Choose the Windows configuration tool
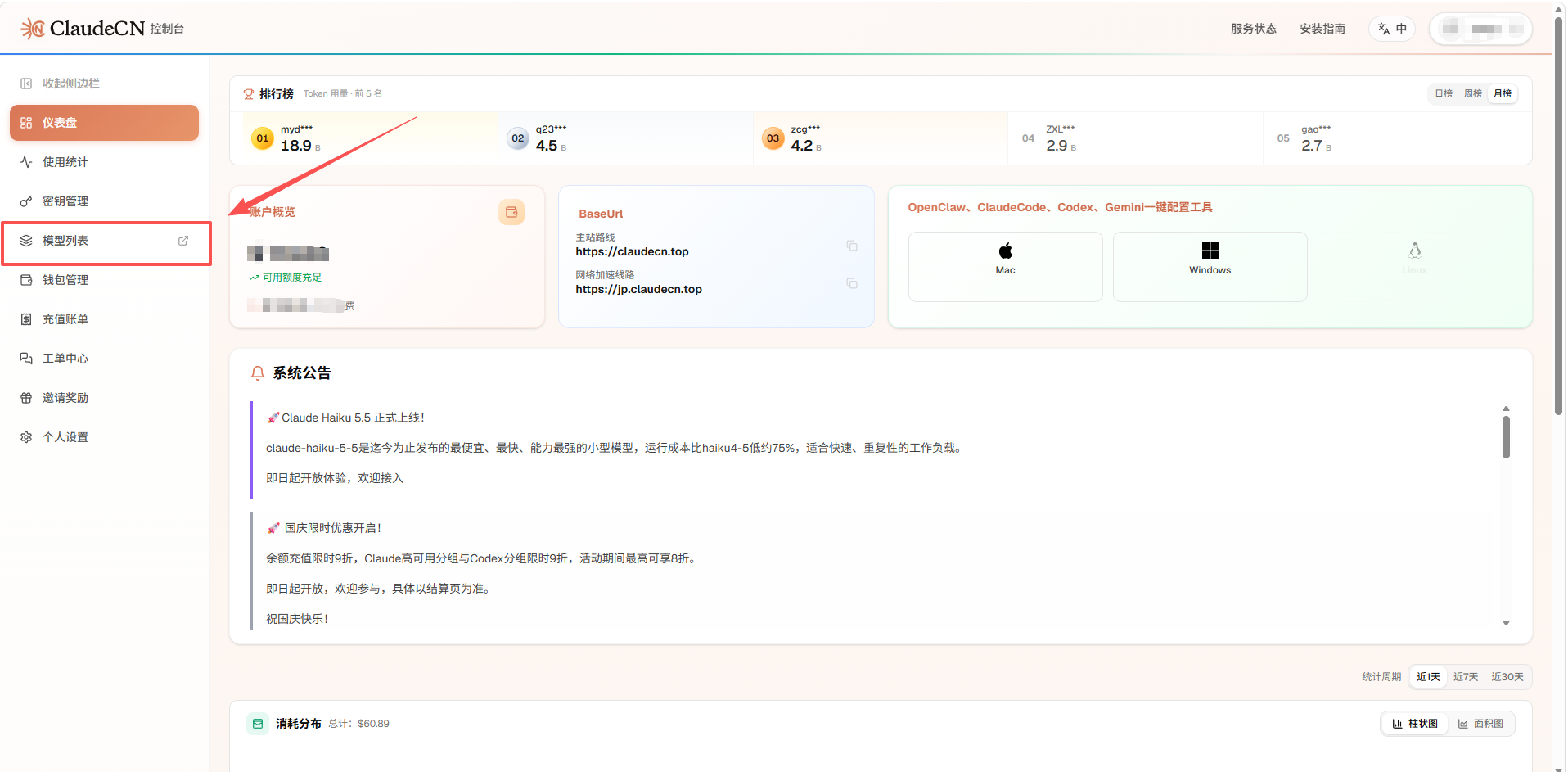The height and width of the screenshot is (772, 1568). [1210, 267]
